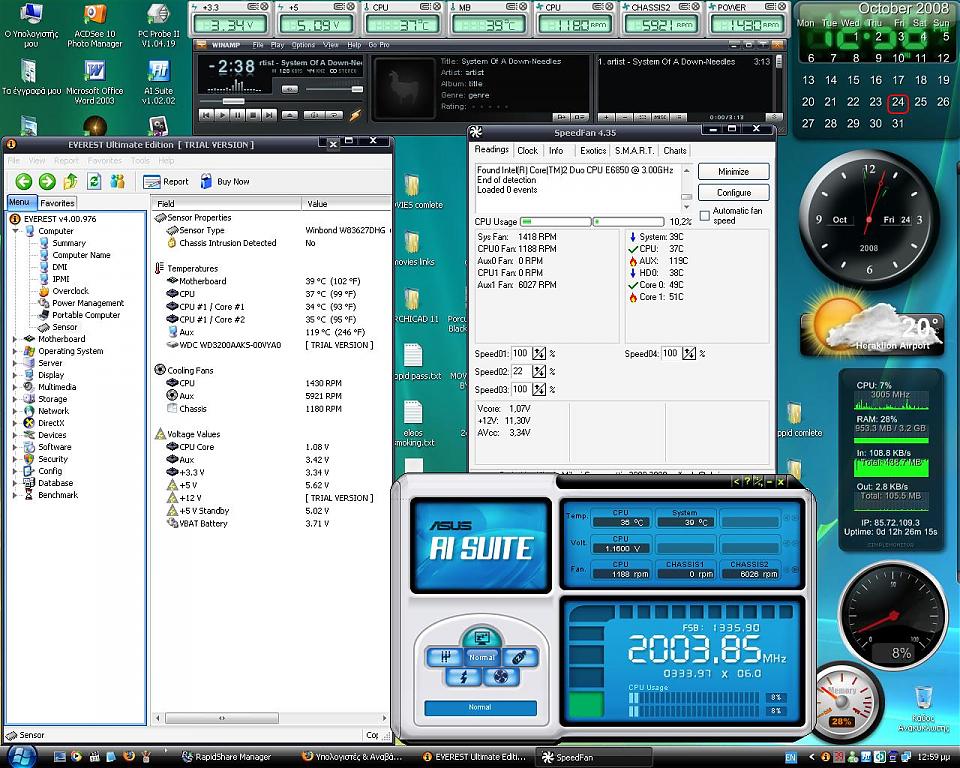Screen dimensions: 960x768
Task: Click the Winamp Pause button
Action: pyautogui.click(x=238, y=115)
